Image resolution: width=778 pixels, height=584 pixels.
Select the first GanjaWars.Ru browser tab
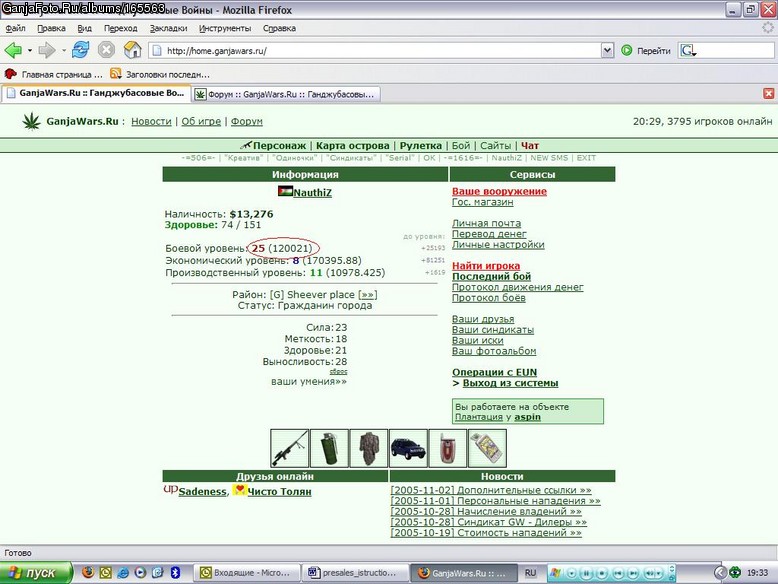pos(96,93)
